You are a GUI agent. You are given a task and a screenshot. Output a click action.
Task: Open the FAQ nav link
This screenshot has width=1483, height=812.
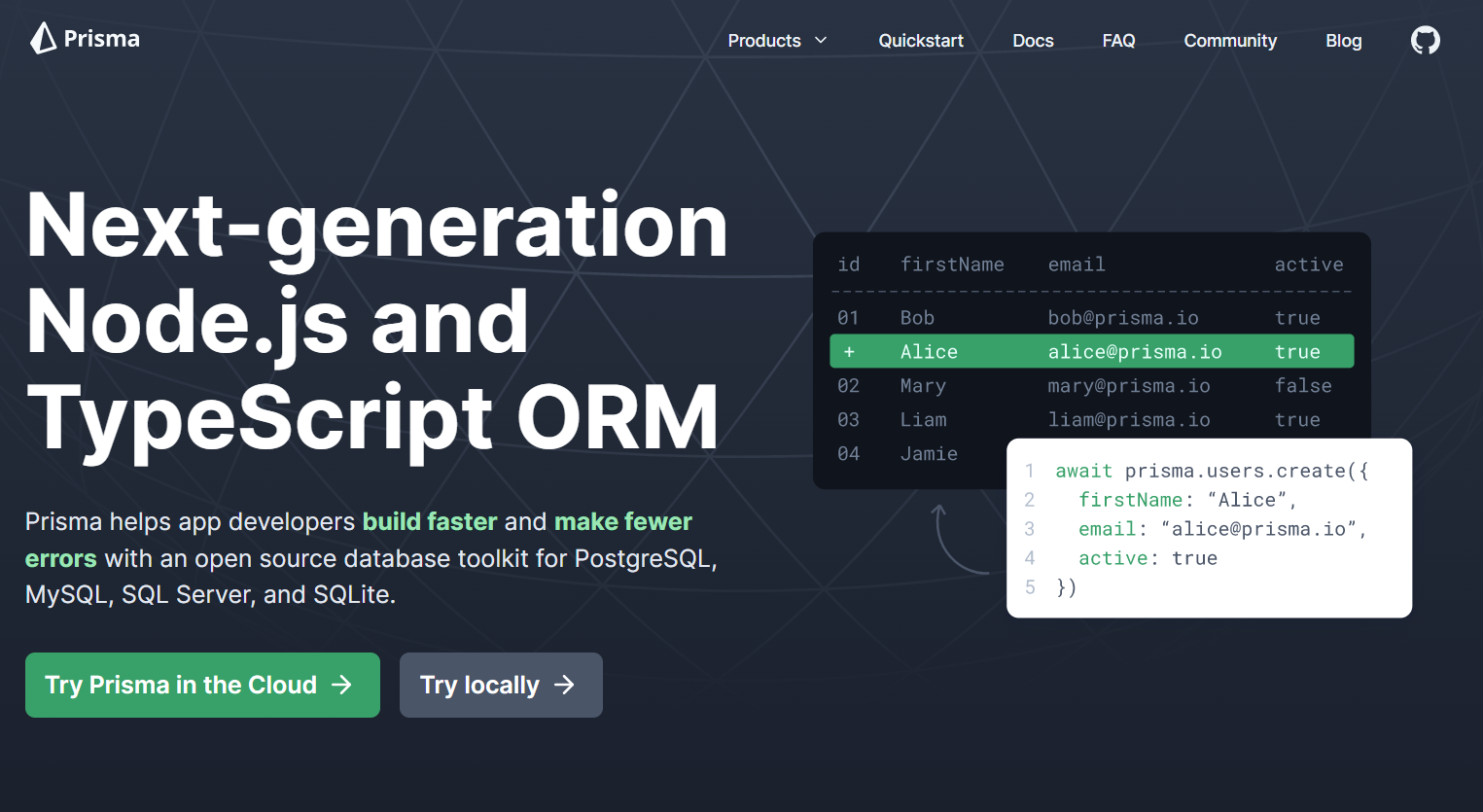pos(1118,41)
